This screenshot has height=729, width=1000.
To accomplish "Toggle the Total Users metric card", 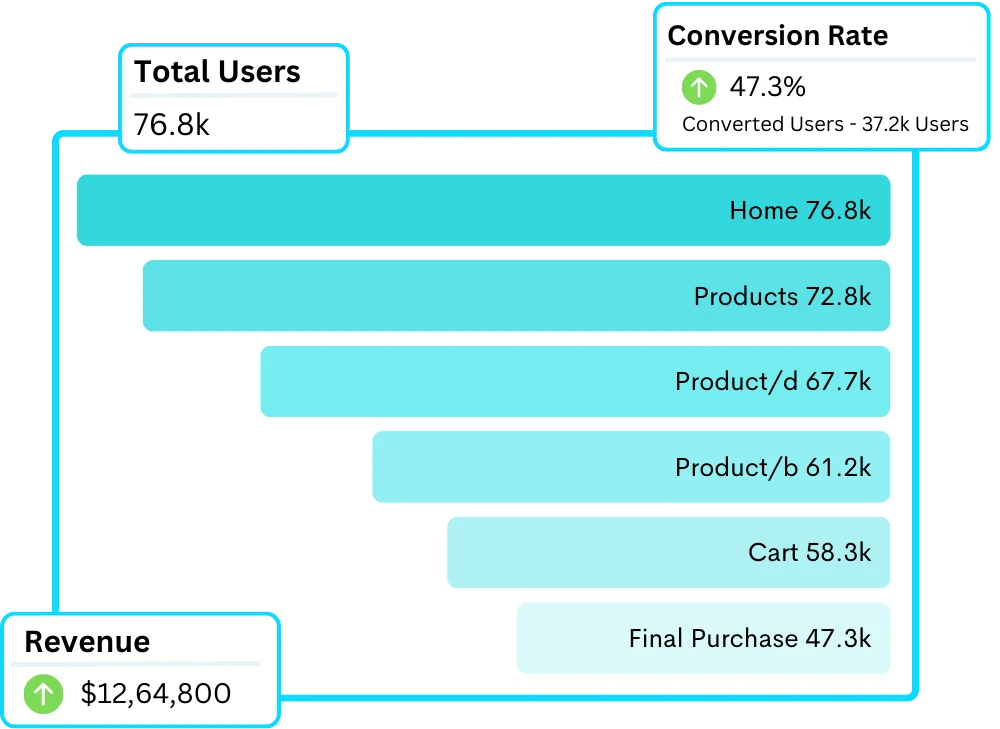I will tap(233, 97).
